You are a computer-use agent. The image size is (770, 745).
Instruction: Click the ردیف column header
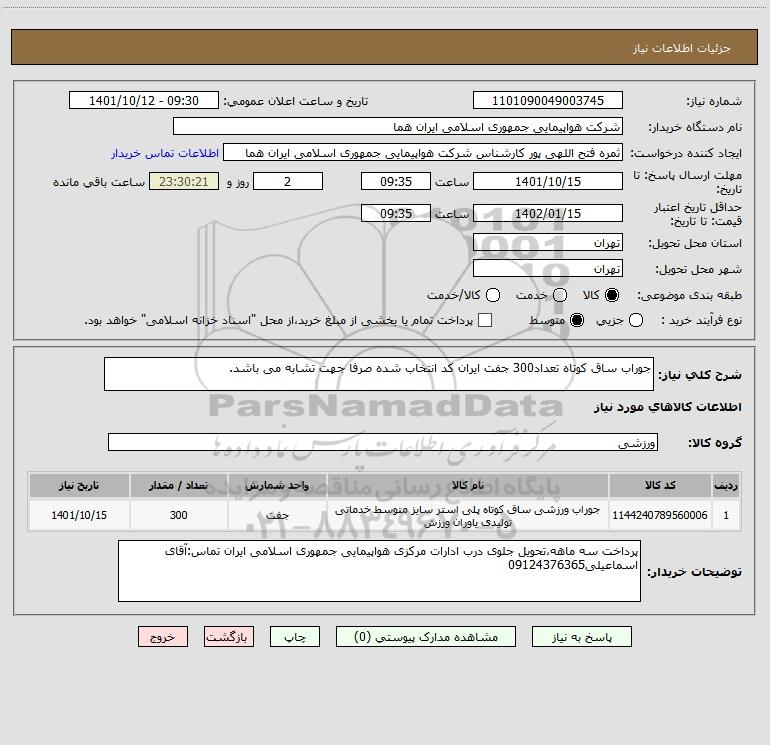726,486
